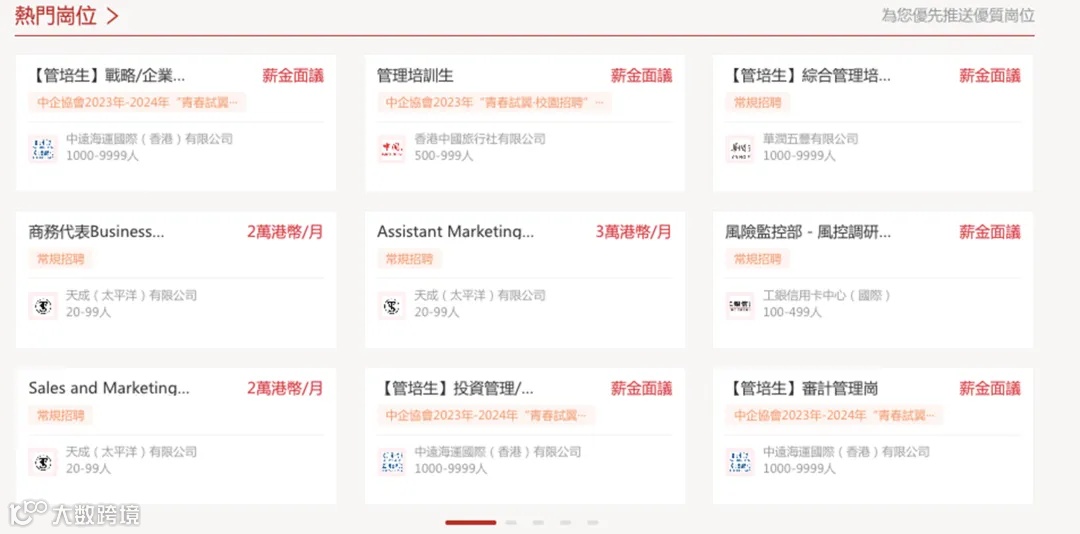Click 中遠海運國際(香港)有限公司 in 戰略/企業 card

[x=149, y=139]
